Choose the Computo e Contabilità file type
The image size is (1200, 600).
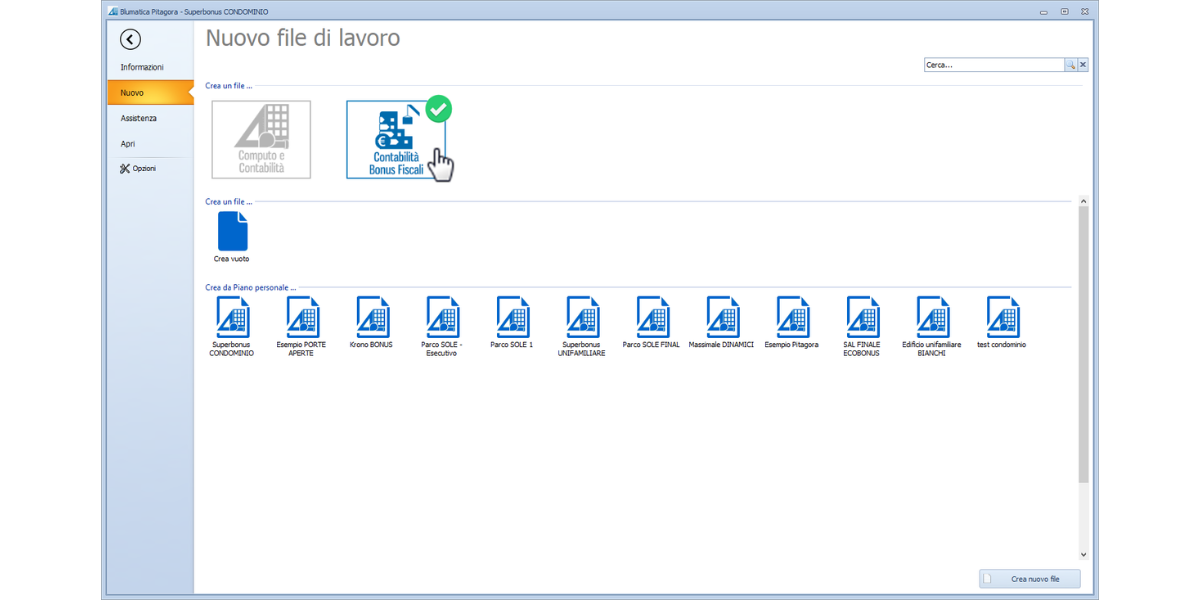pos(261,139)
